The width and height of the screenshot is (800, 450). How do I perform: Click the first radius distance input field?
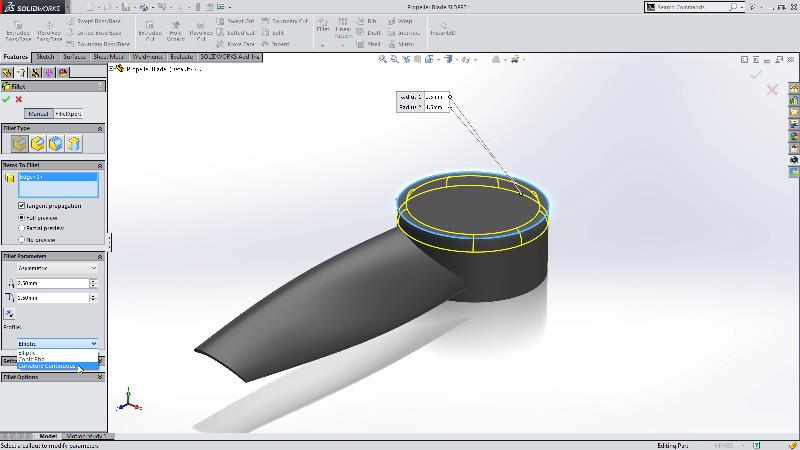pyautogui.click(x=53, y=283)
